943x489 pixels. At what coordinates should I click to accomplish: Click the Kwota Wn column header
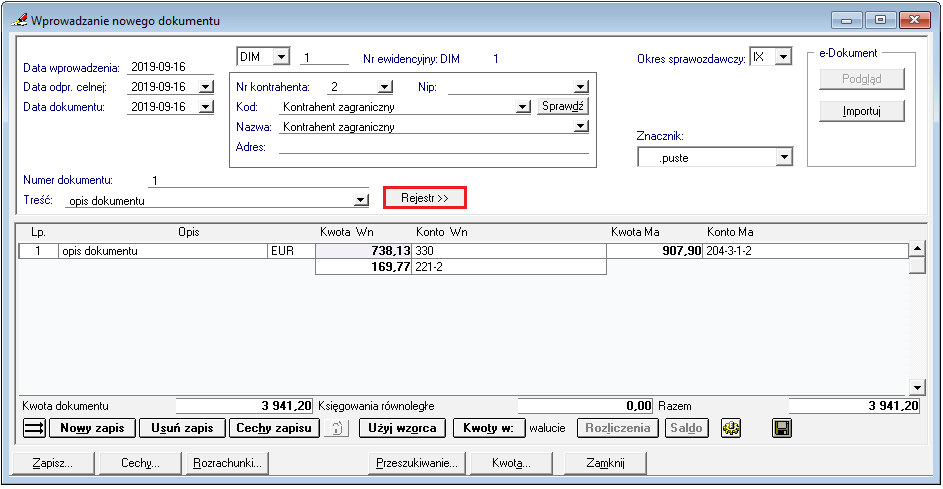pos(346,232)
